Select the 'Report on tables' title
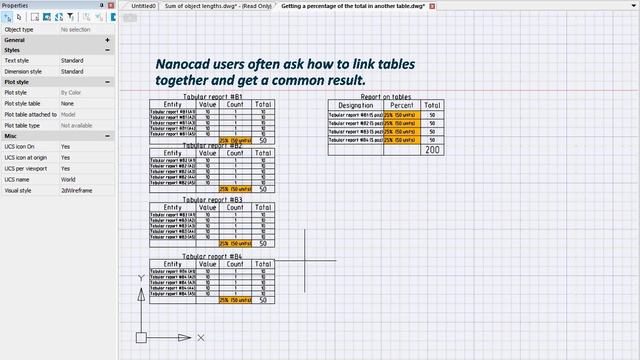Screen dimensions: 640x360 [386, 97]
